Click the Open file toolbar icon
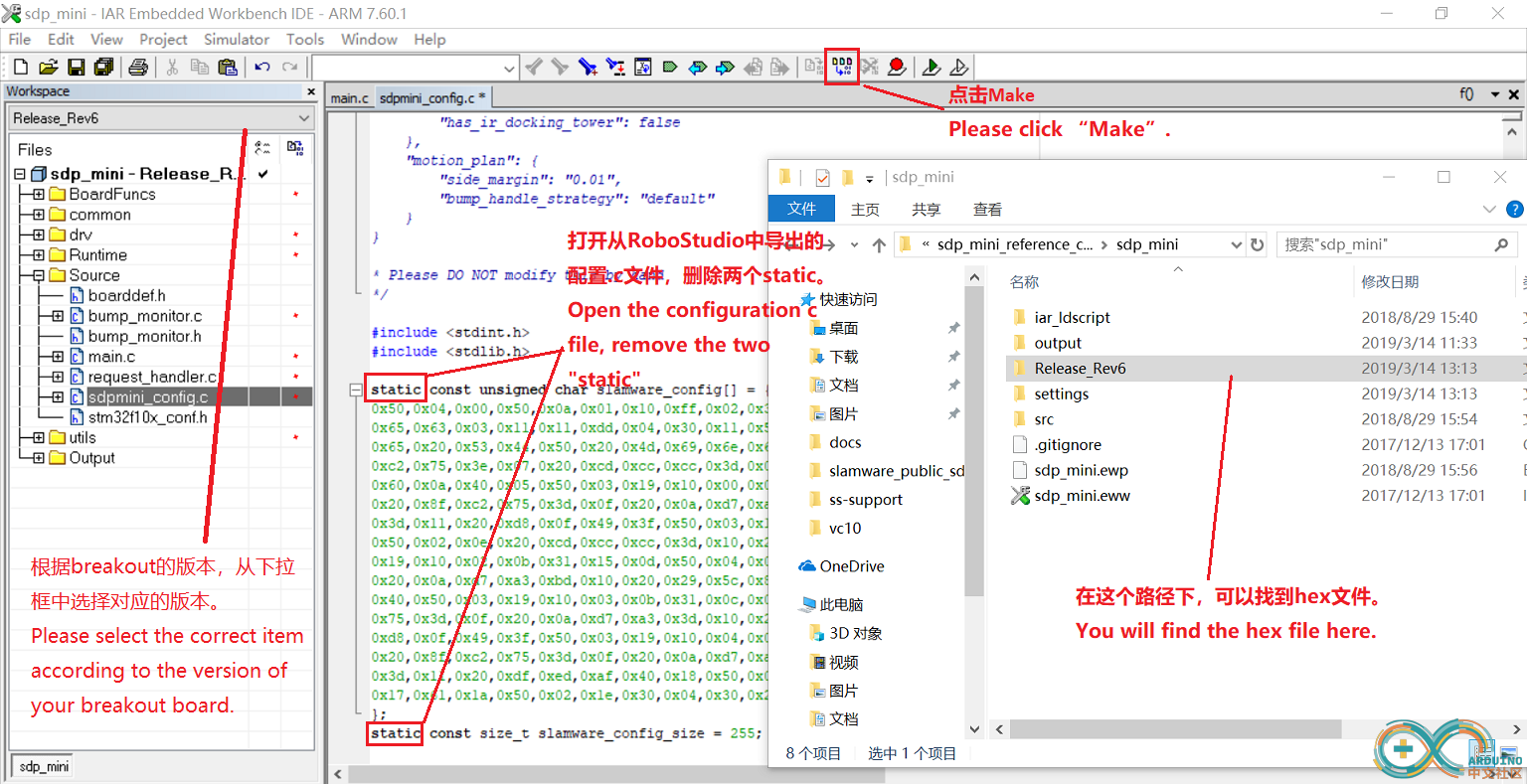Image resolution: width=1527 pixels, height=784 pixels. coord(48,68)
